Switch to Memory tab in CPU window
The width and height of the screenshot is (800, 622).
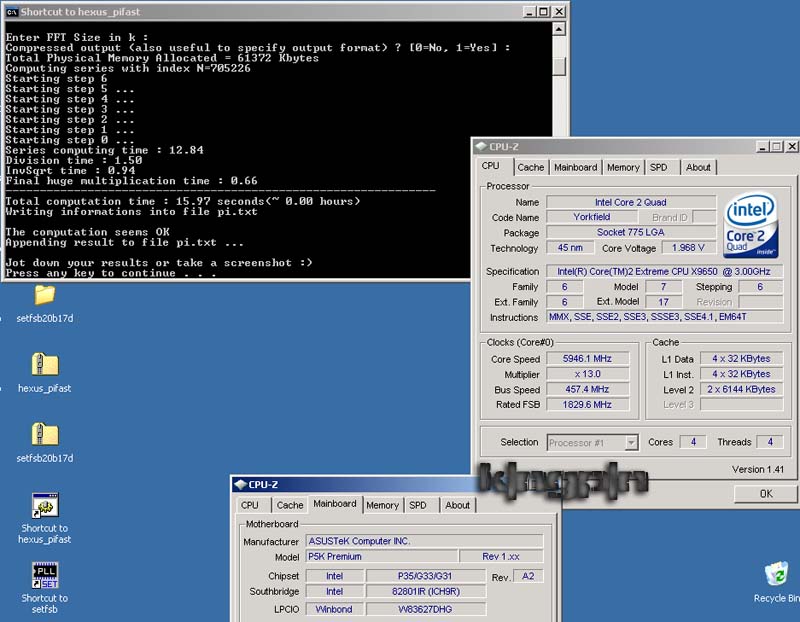click(x=623, y=167)
